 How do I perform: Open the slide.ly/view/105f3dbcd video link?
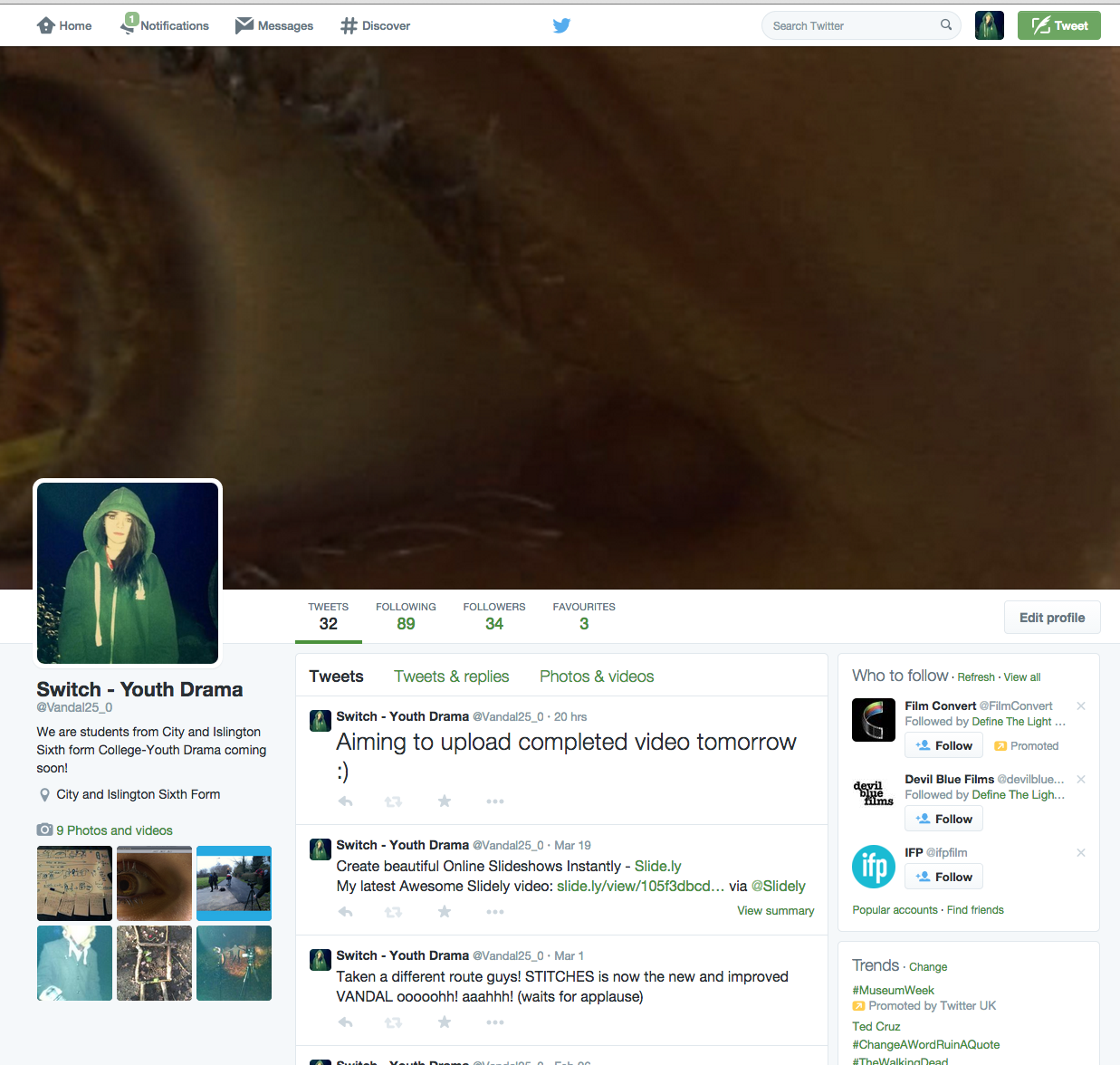pos(640,887)
